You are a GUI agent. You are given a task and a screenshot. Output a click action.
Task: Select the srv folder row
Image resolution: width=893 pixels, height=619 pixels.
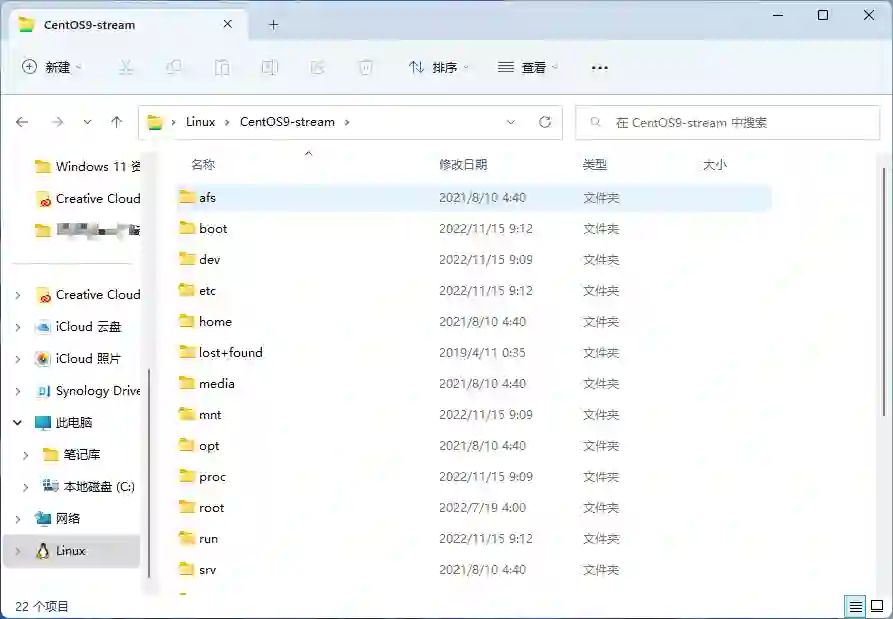point(474,569)
